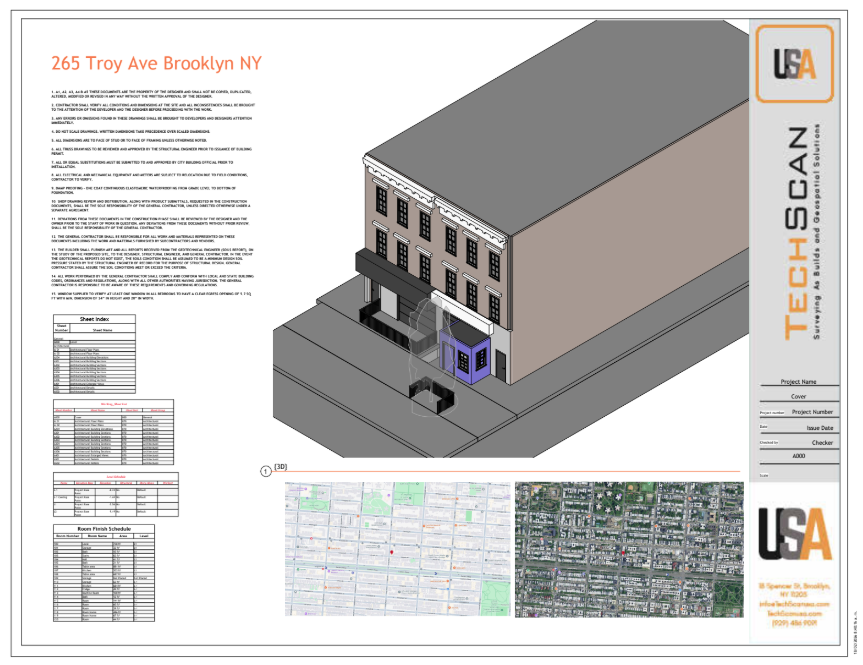Click the A000 sheet number field
The height and width of the screenshot is (665, 863).
798,456
